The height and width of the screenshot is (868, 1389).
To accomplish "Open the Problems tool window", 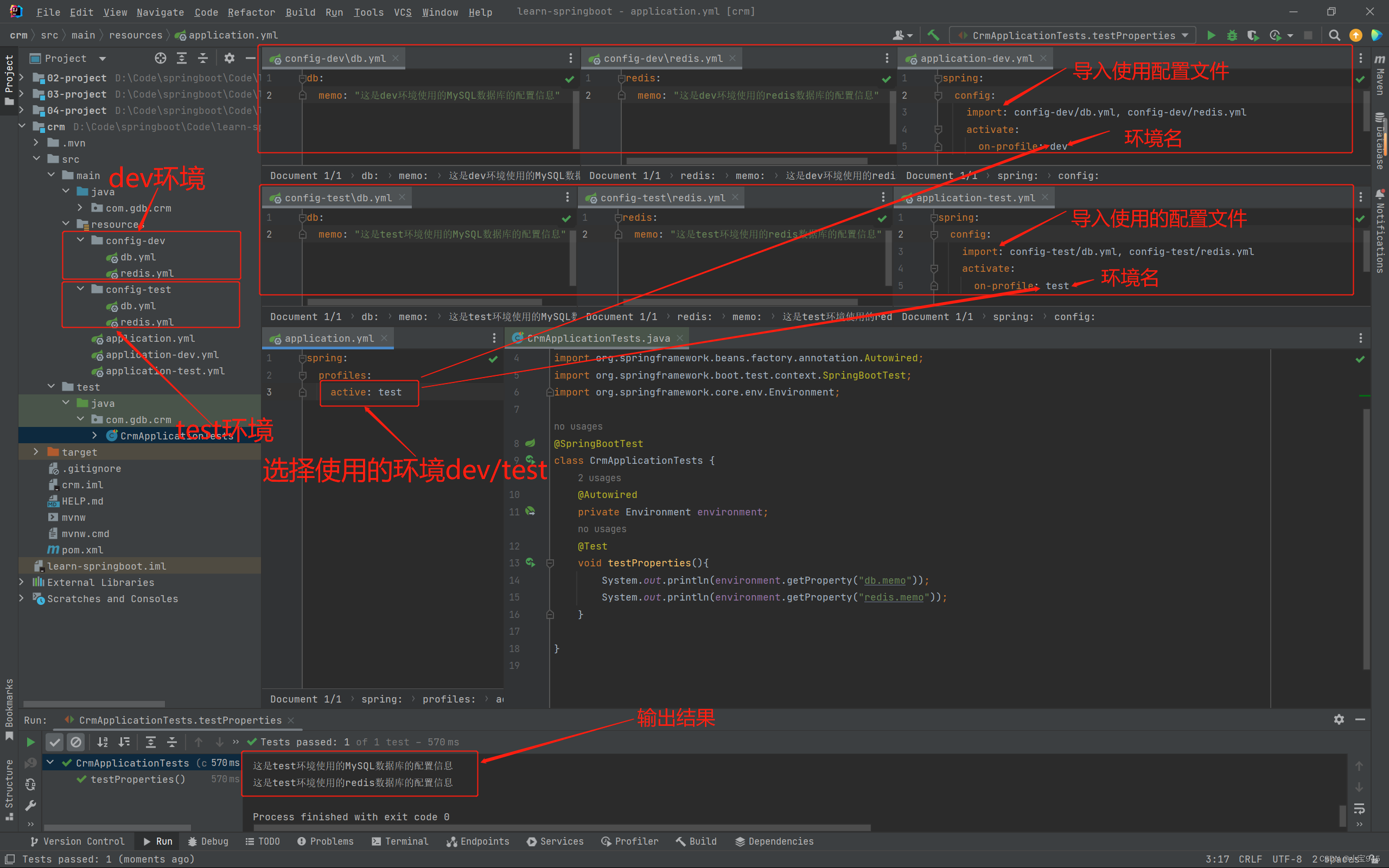I will (326, 841).
